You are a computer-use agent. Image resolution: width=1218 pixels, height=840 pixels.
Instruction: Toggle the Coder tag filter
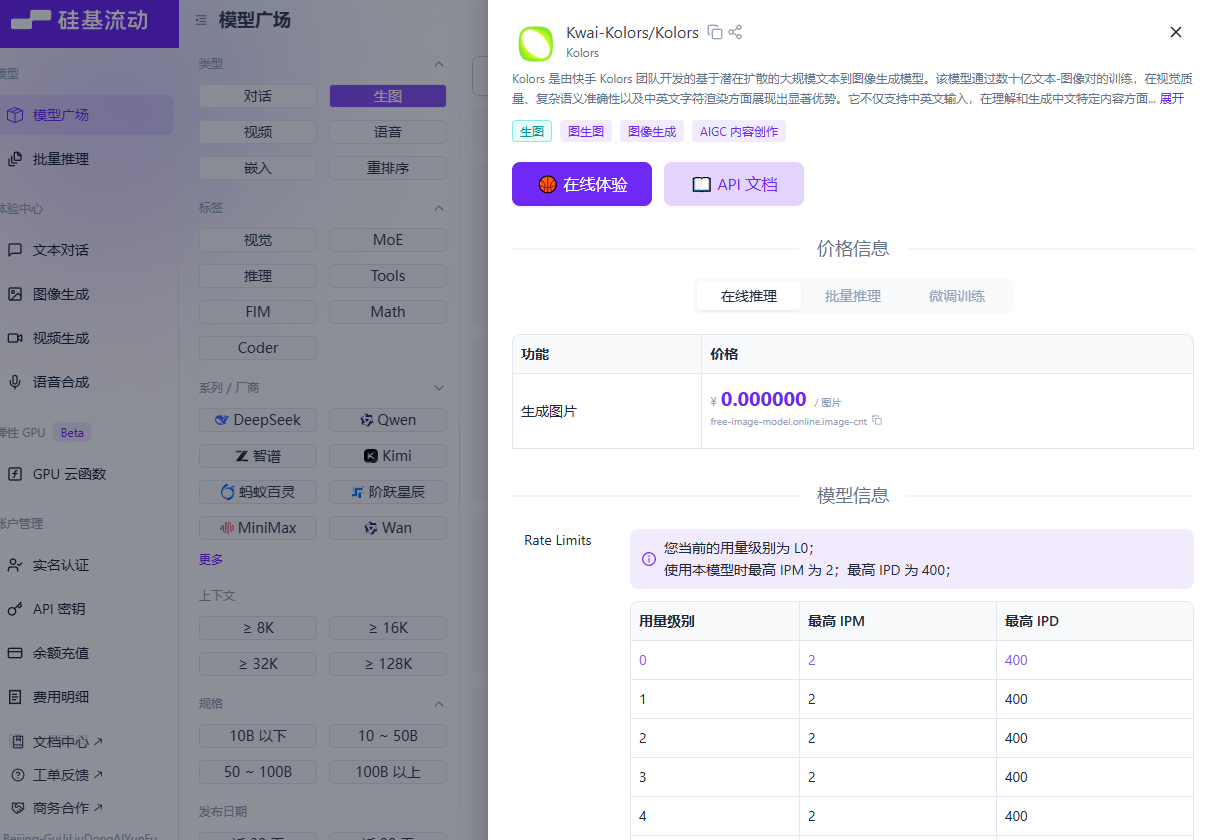pyautogui.click(x=258, y=348)
